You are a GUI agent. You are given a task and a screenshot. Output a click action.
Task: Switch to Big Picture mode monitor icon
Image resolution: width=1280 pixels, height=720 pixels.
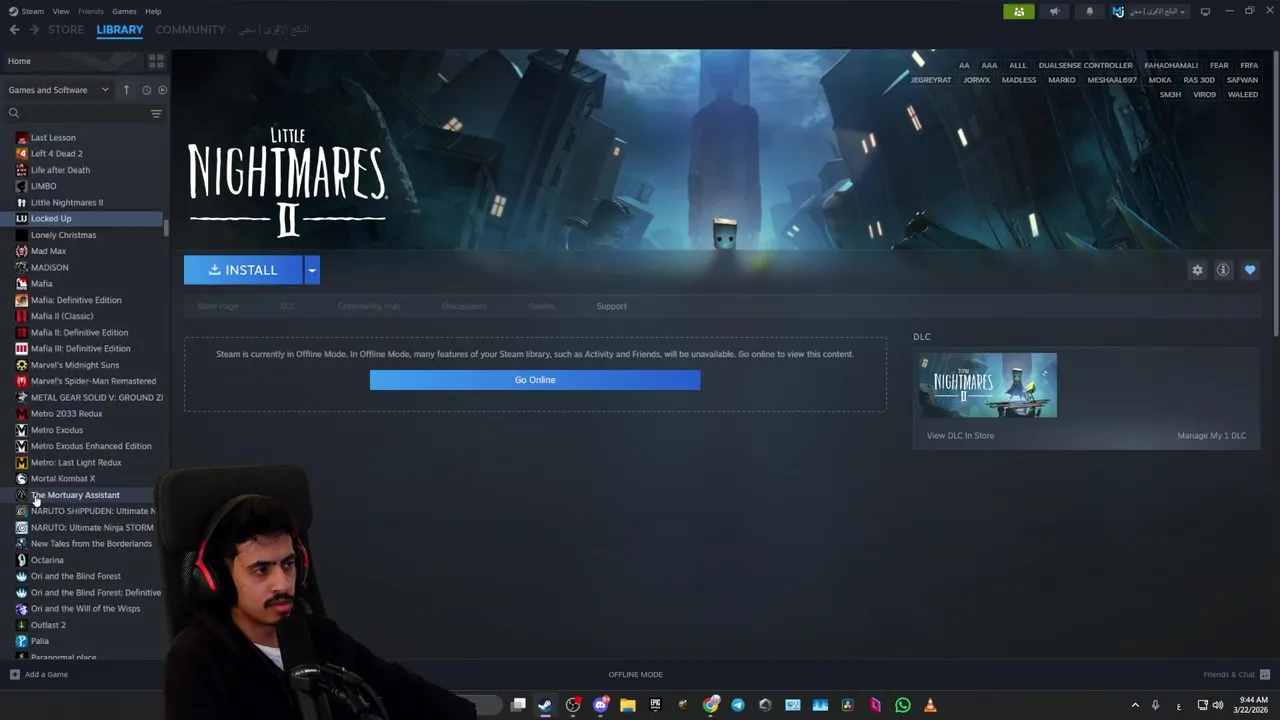tap(1205, 11)
